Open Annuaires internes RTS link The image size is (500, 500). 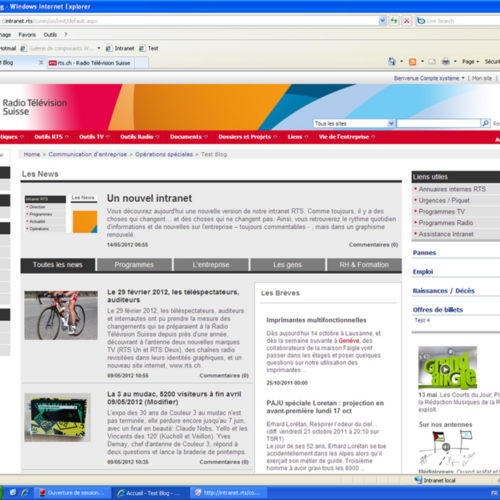pos(452,189)
